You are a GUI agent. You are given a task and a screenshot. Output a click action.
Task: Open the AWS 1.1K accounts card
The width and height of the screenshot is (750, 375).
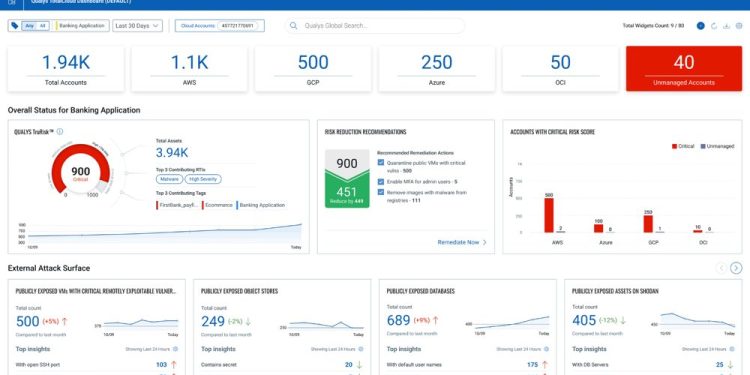[x=189, y=69]
